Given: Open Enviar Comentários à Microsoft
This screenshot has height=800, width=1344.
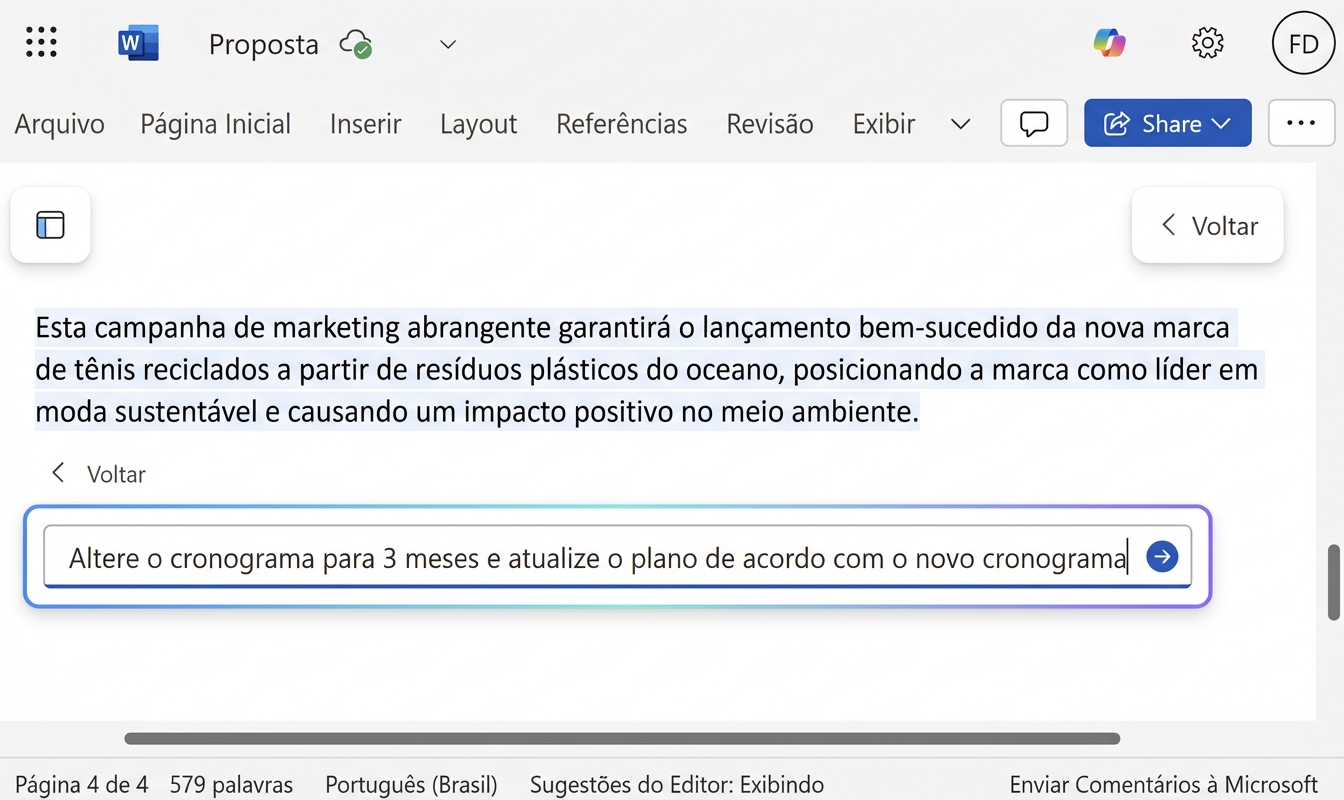Looking at the screenshot, I should (x=1163, y=784).
